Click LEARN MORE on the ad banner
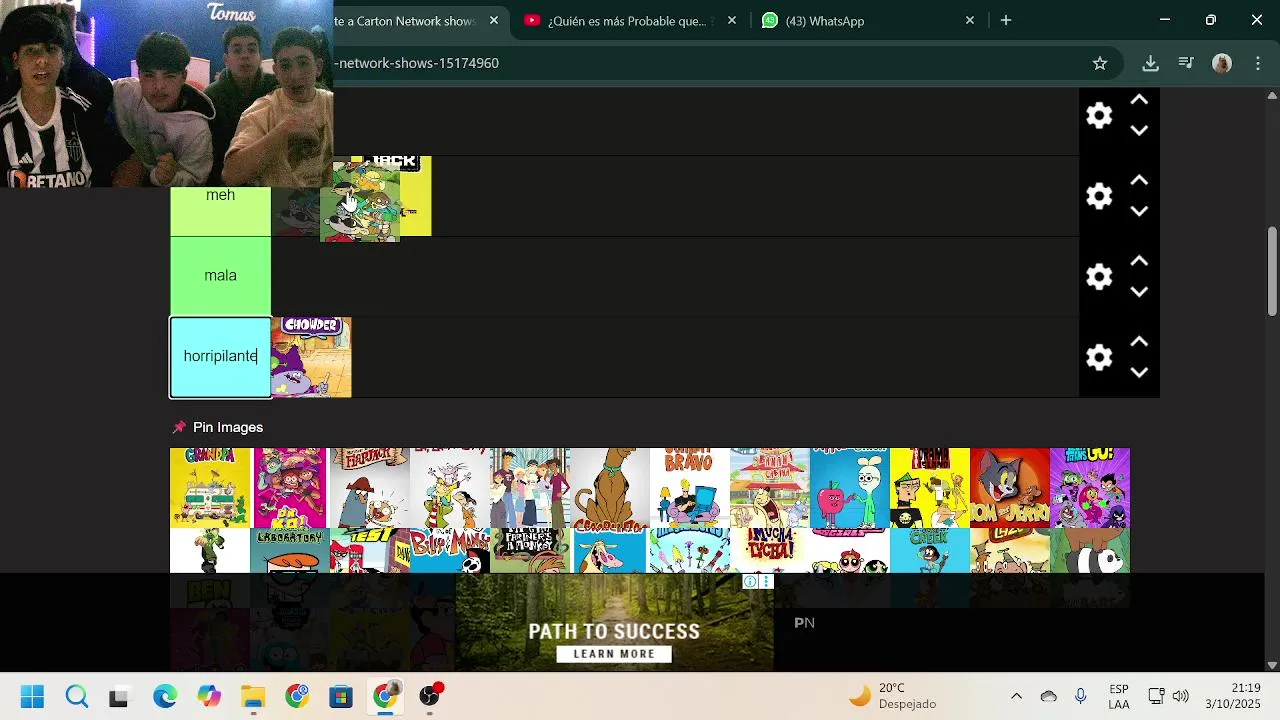The height and width of the screenshot is (720, 1280). tap(614, 654)
